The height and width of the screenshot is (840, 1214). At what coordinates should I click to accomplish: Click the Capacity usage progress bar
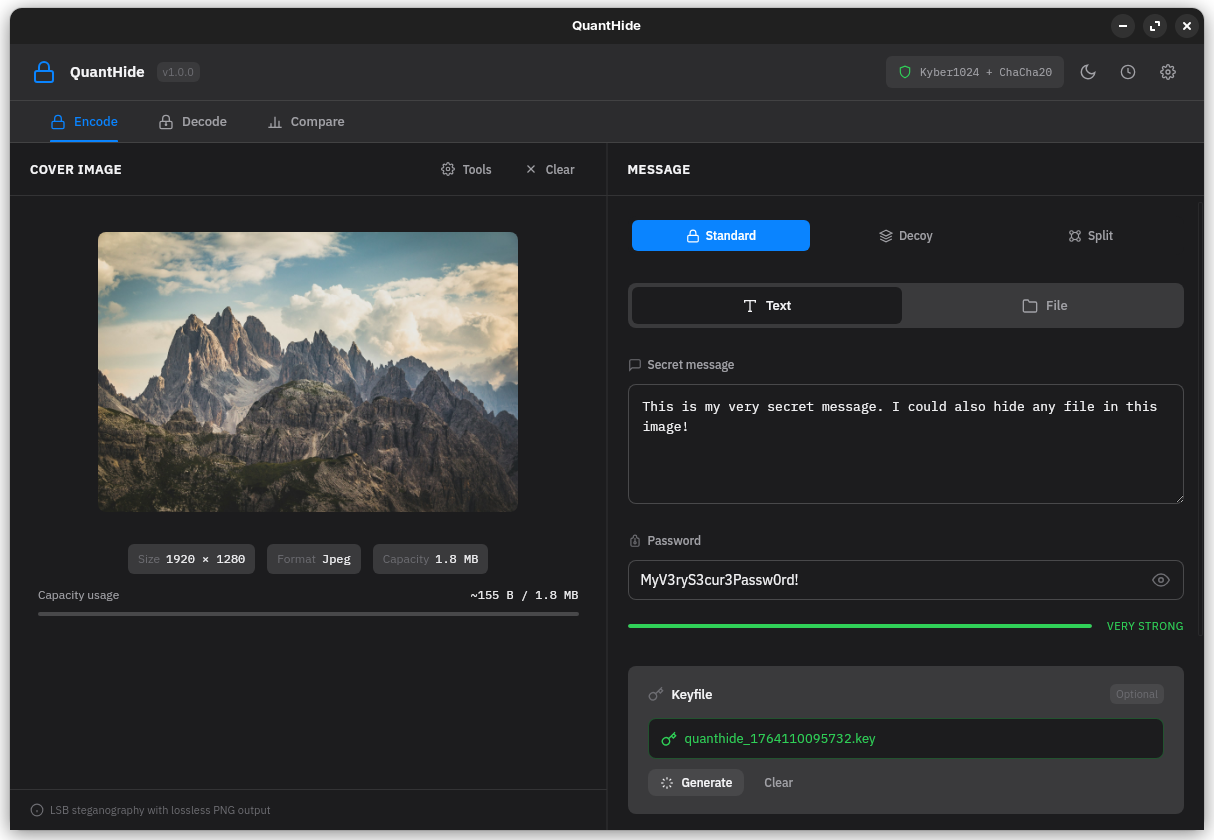(x=307, y=613)
